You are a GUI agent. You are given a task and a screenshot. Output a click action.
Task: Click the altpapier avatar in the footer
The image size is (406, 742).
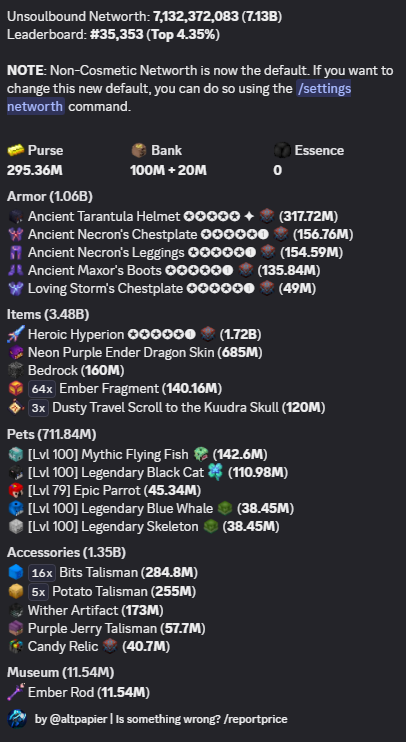coord(17,719)
